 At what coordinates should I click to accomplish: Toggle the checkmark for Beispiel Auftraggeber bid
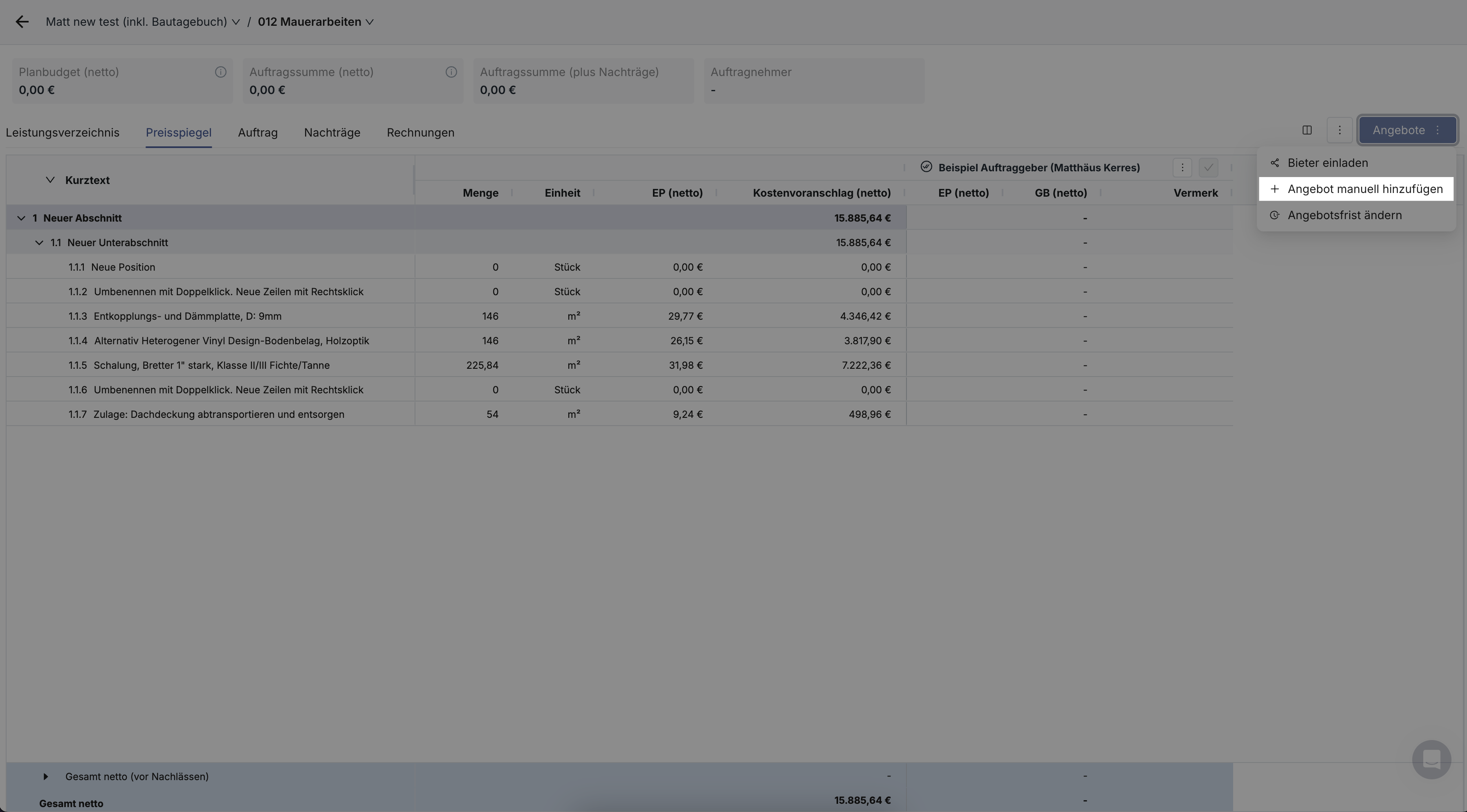(x=1209, y=167)
